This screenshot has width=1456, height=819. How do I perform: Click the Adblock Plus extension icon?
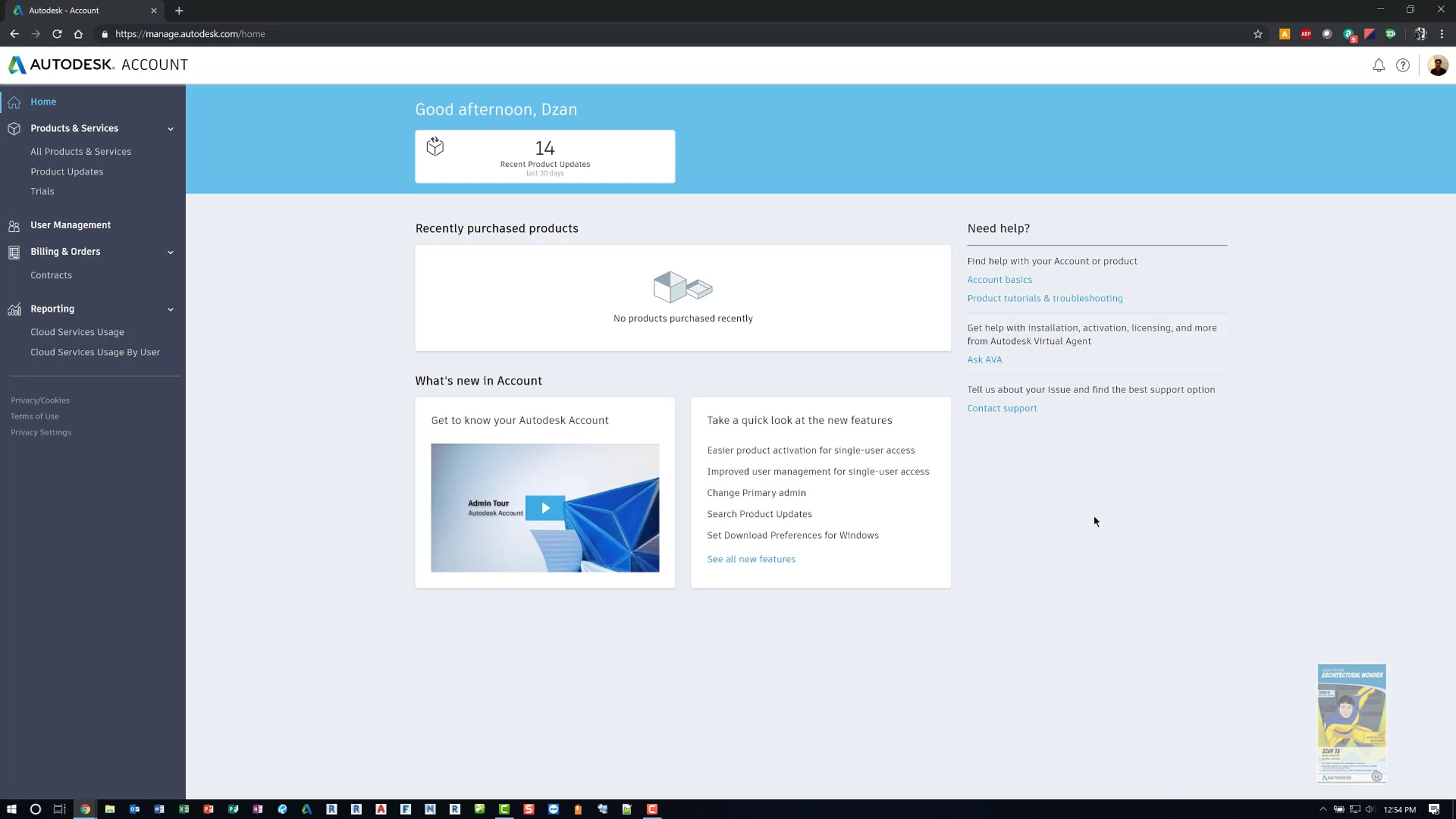click(1306, 34)
